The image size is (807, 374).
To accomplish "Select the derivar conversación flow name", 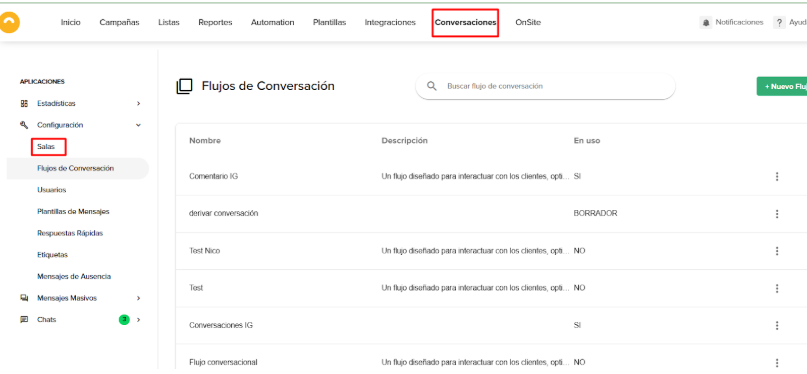I will [223, 213].
